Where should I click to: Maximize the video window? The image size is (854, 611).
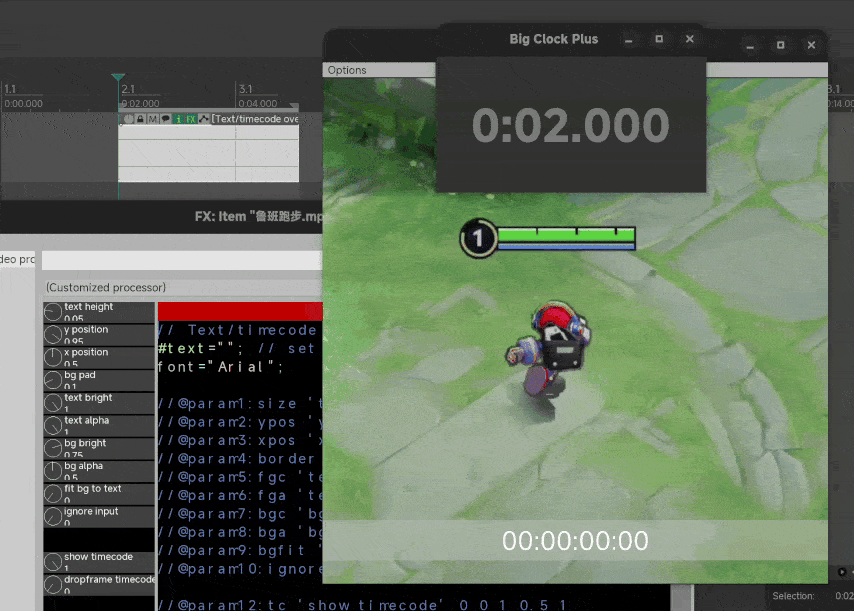pyautogui.click(x=780, y=45)
